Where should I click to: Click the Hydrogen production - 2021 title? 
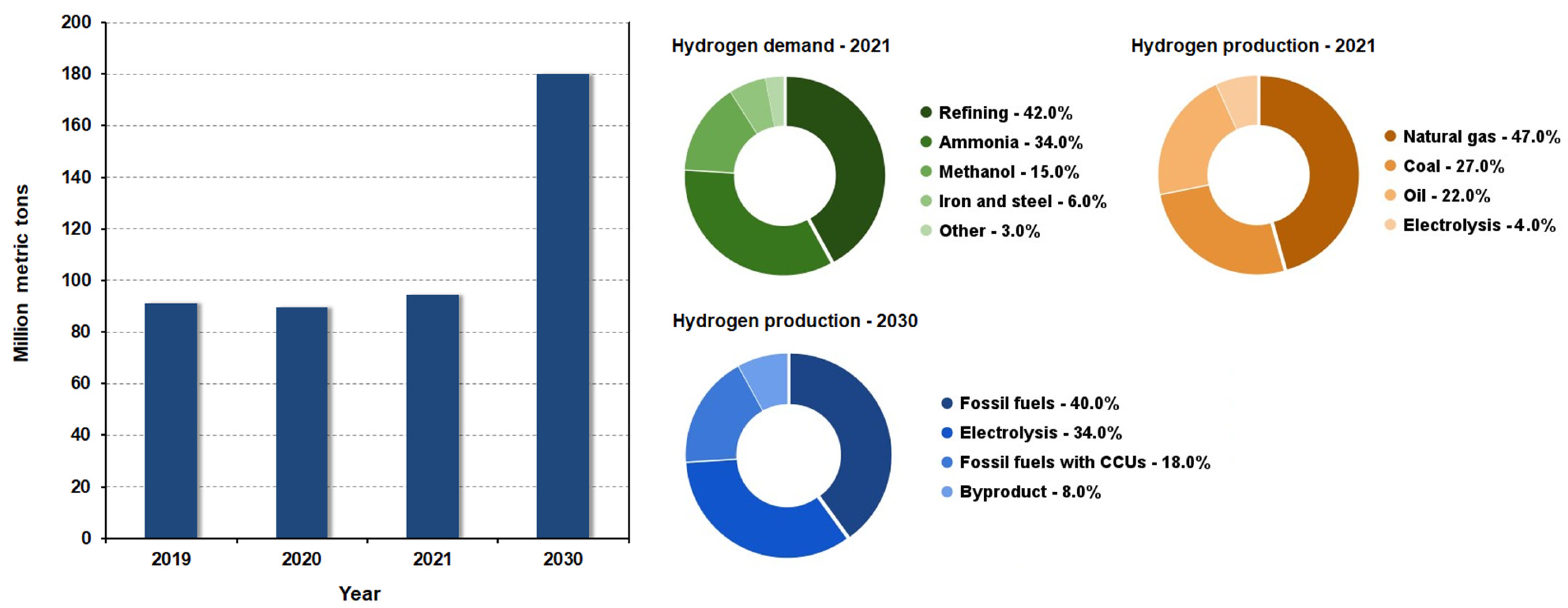pyautogui.click(x=1253, y=45)
